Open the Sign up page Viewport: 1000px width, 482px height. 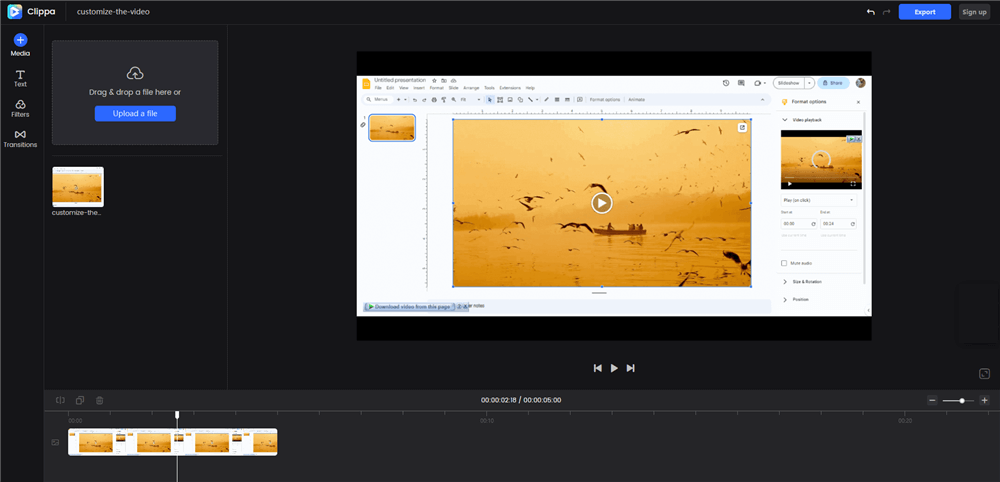click(974, 12)
